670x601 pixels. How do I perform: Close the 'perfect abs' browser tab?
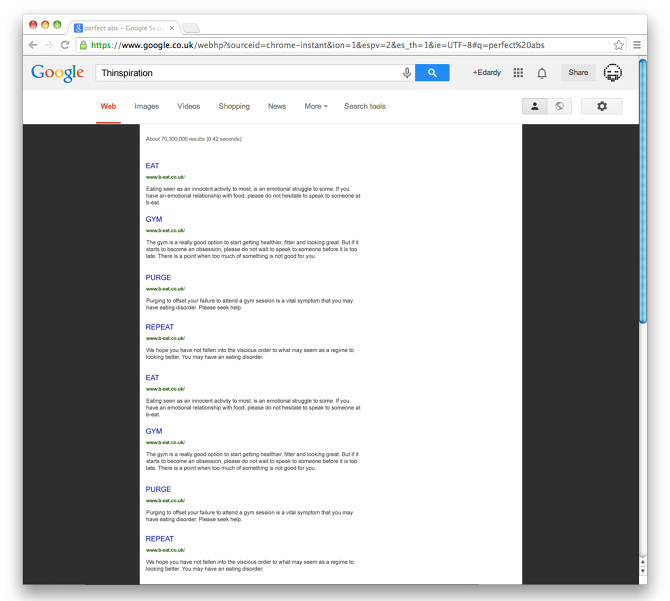[x=172, y=28]
